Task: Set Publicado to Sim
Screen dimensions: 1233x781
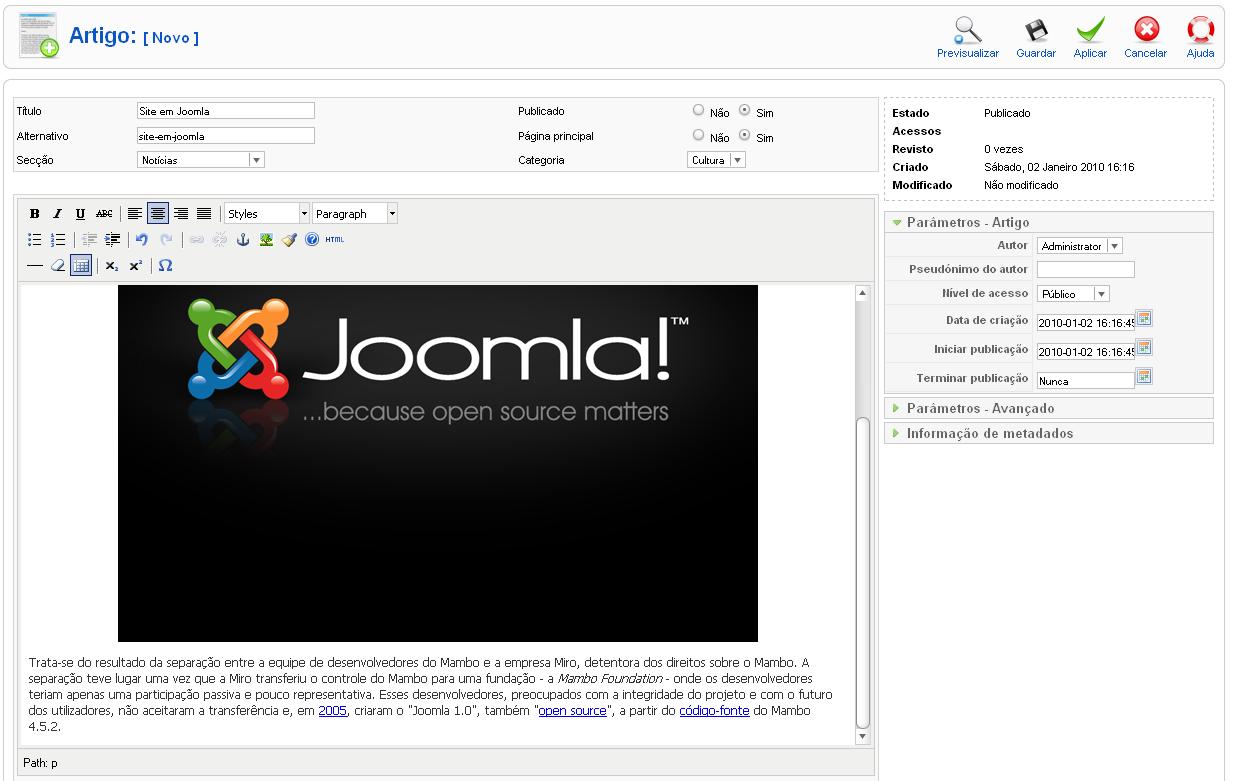Action: coord(745,111)
